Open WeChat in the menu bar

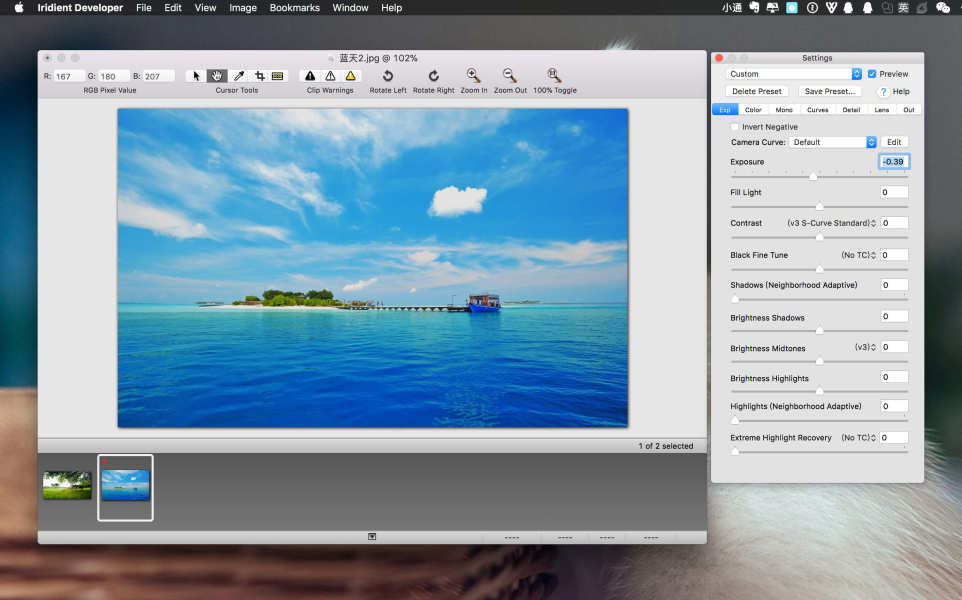pyautogui.click(x=943, y=8)
